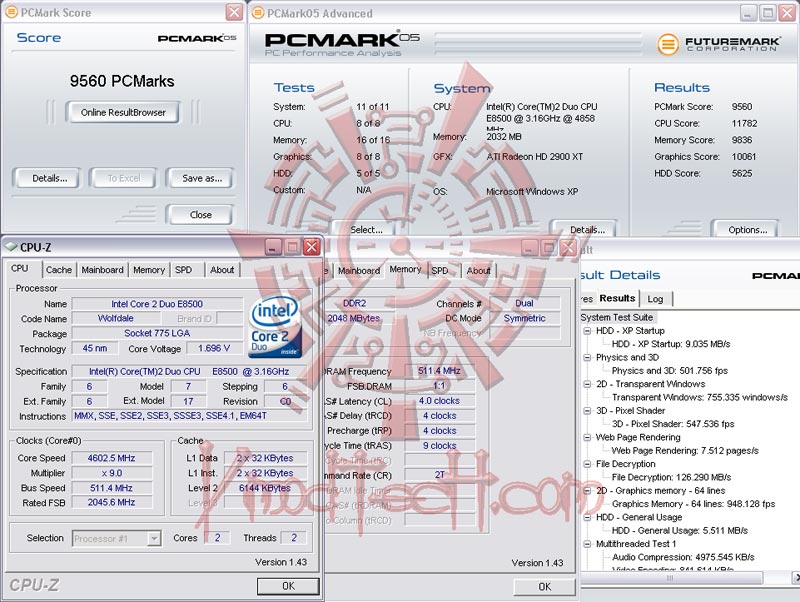Screen dimensions: 800x602
Task: Select 'Web Page Rendering: 7.512 pages/s' row
Action: (685, 450)
